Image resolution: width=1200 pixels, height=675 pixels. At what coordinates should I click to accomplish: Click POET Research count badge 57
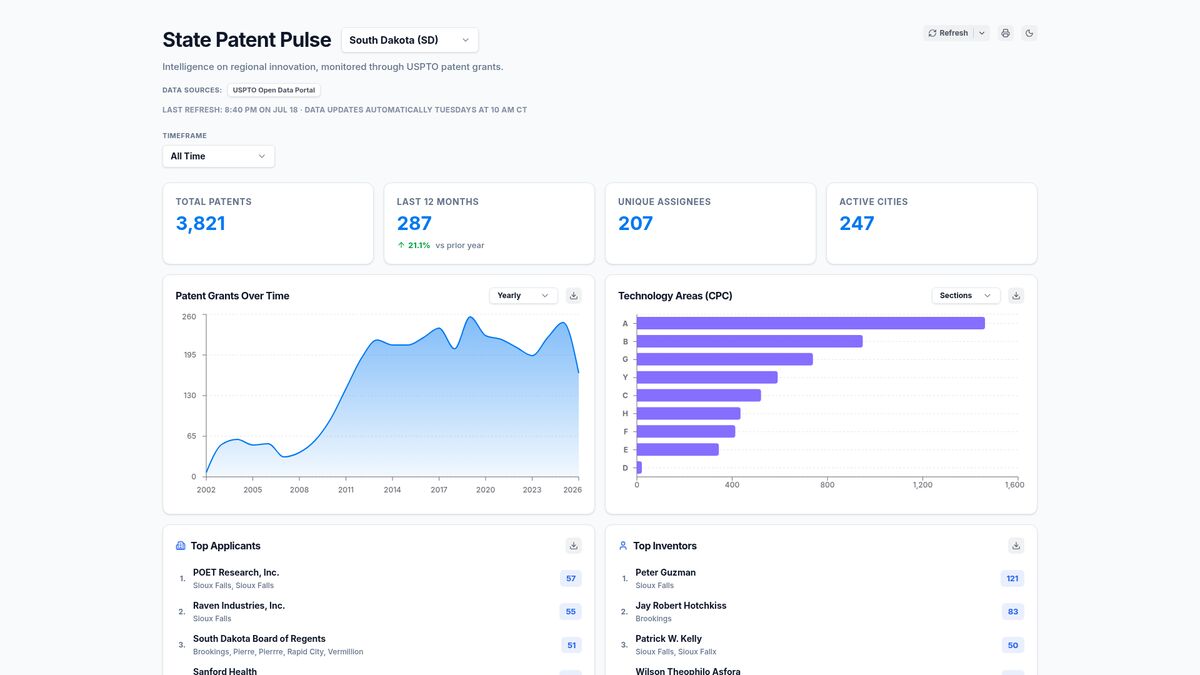571,579
